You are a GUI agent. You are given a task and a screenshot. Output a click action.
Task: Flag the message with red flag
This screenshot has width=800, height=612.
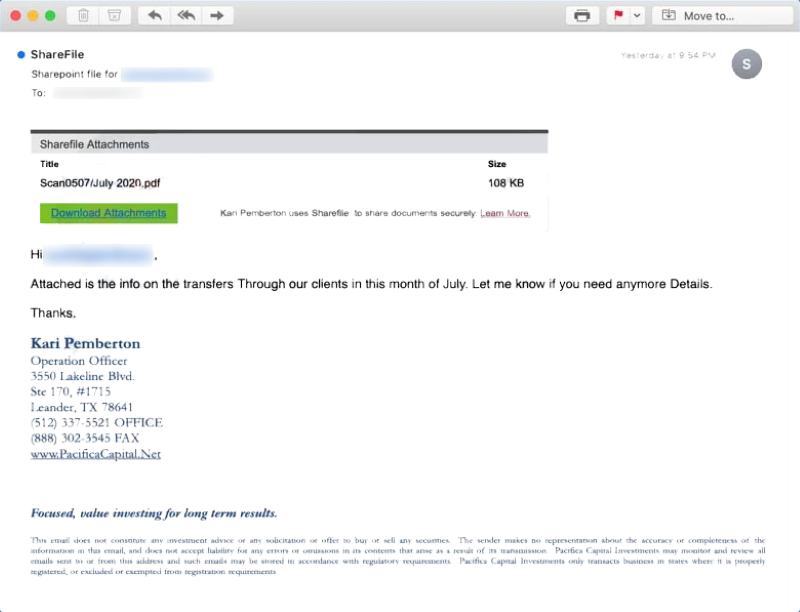pos(616,15)
